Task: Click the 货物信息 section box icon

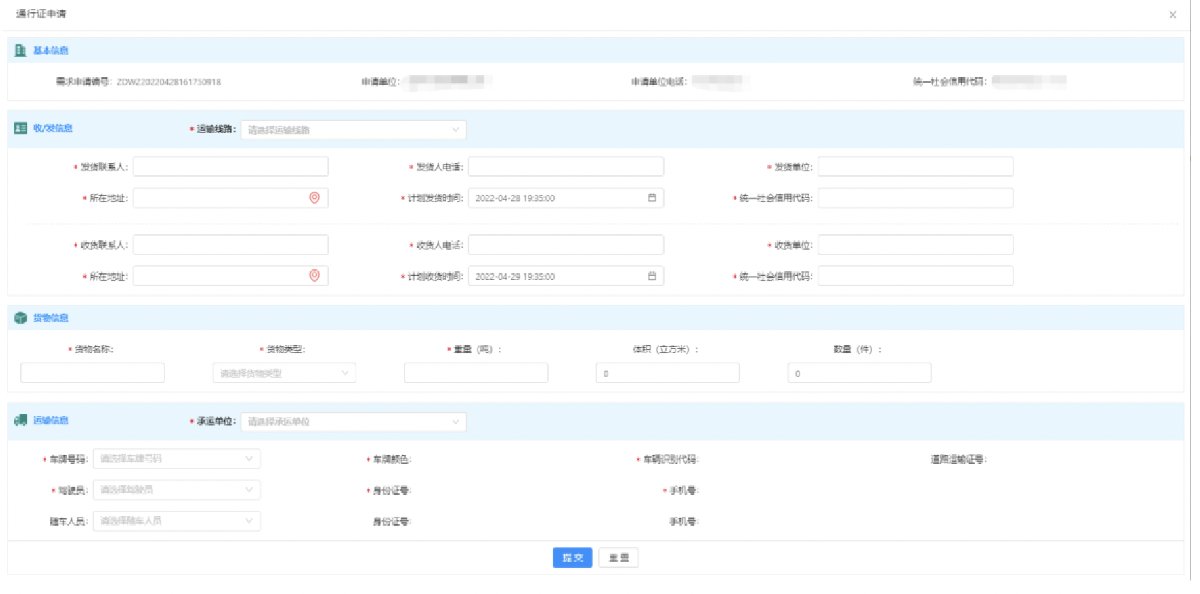Action: click(x=21, y=318)
